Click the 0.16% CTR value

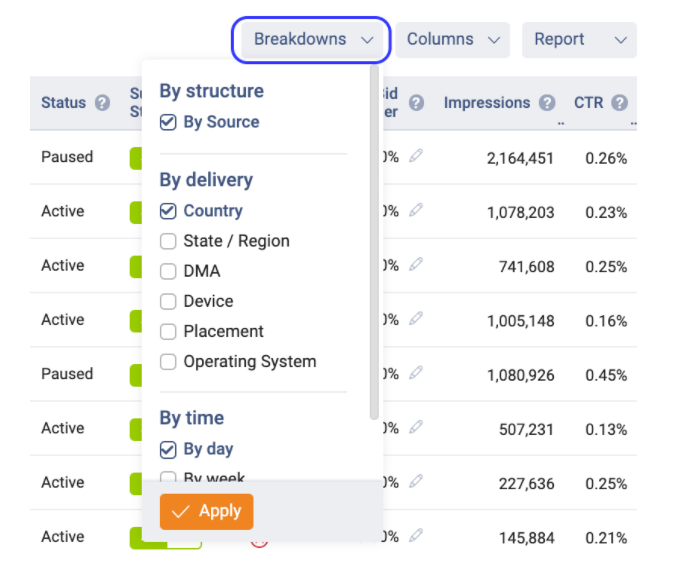click(606, 321)
